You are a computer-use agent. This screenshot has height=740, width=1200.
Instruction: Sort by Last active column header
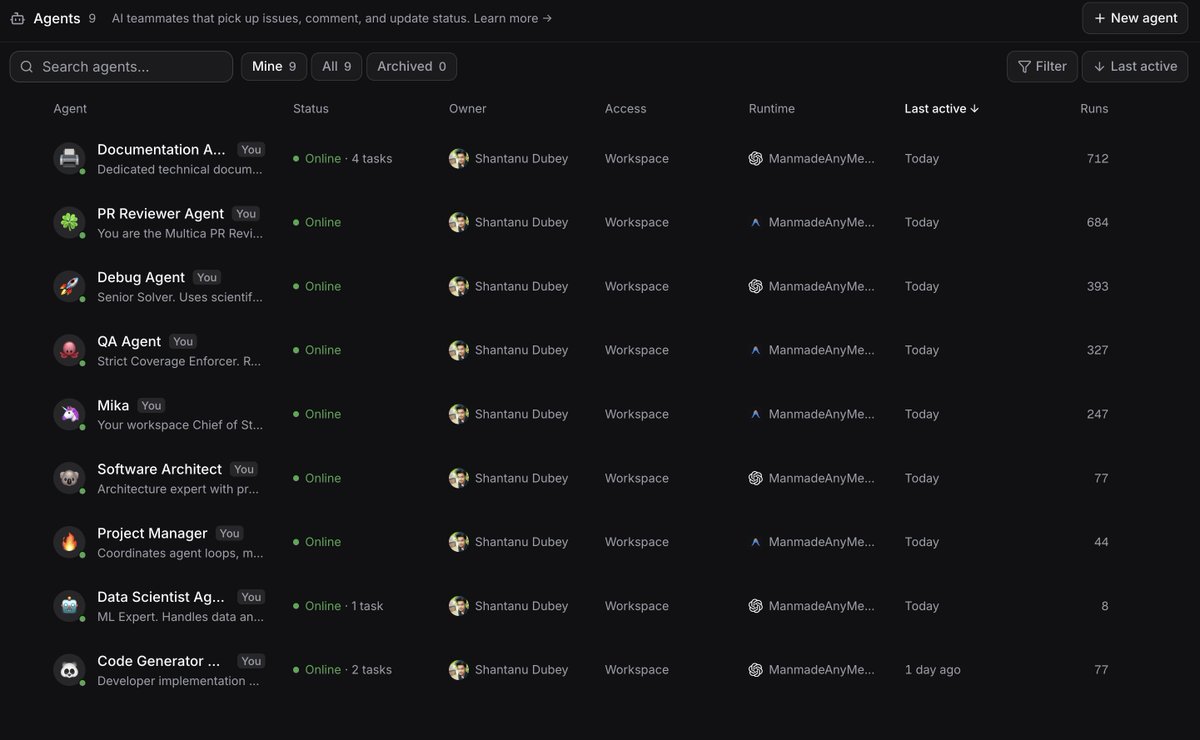[942, 108]
